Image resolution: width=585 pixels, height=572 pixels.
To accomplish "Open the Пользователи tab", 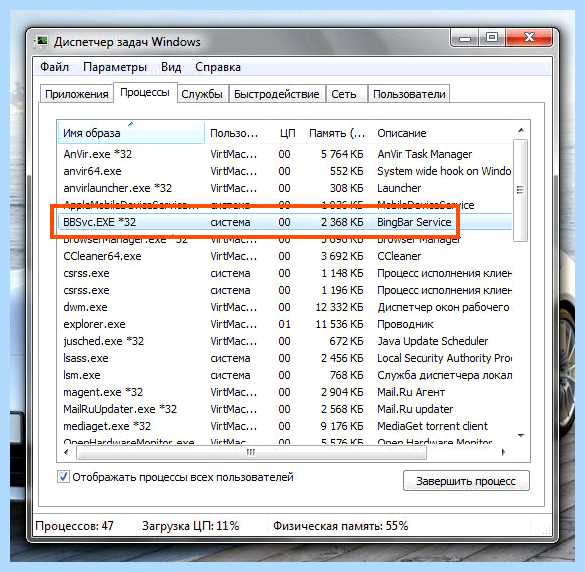I will click(x=409, y=94).
